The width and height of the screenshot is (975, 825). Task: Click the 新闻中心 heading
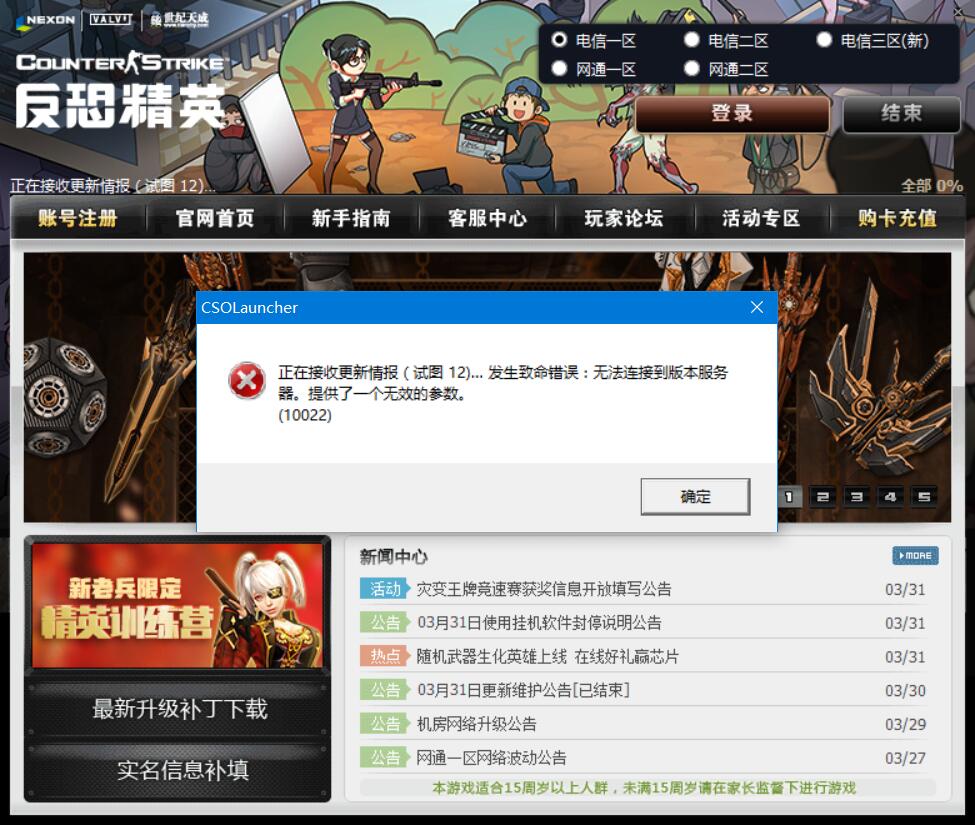[394, 556]
